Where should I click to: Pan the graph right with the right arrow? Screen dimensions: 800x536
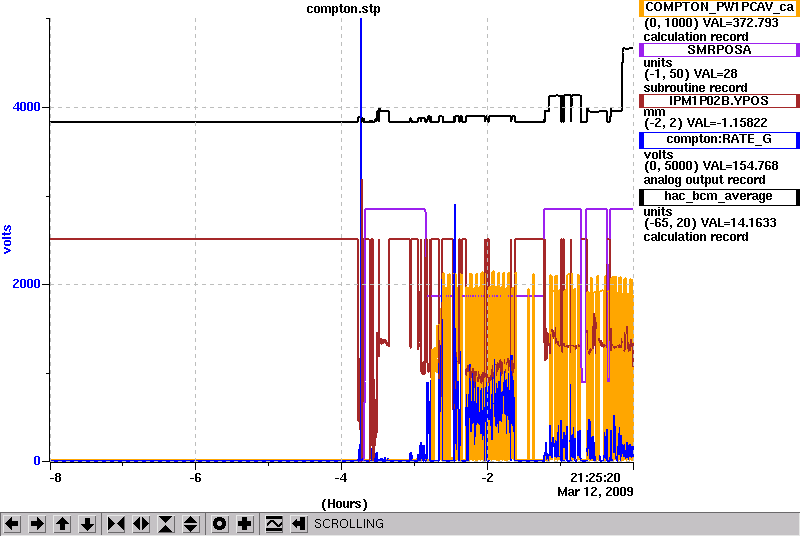point(37,524)
